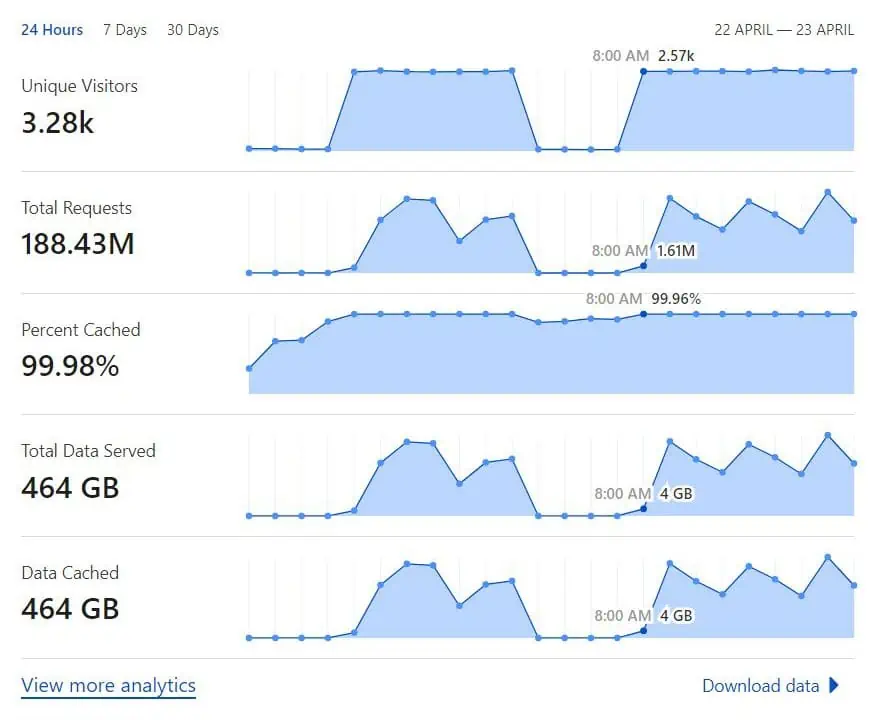The width and height of the screenshot is (878, 720).
Task: Click the last data point on Unique Visitors chart
Action: 854,71
